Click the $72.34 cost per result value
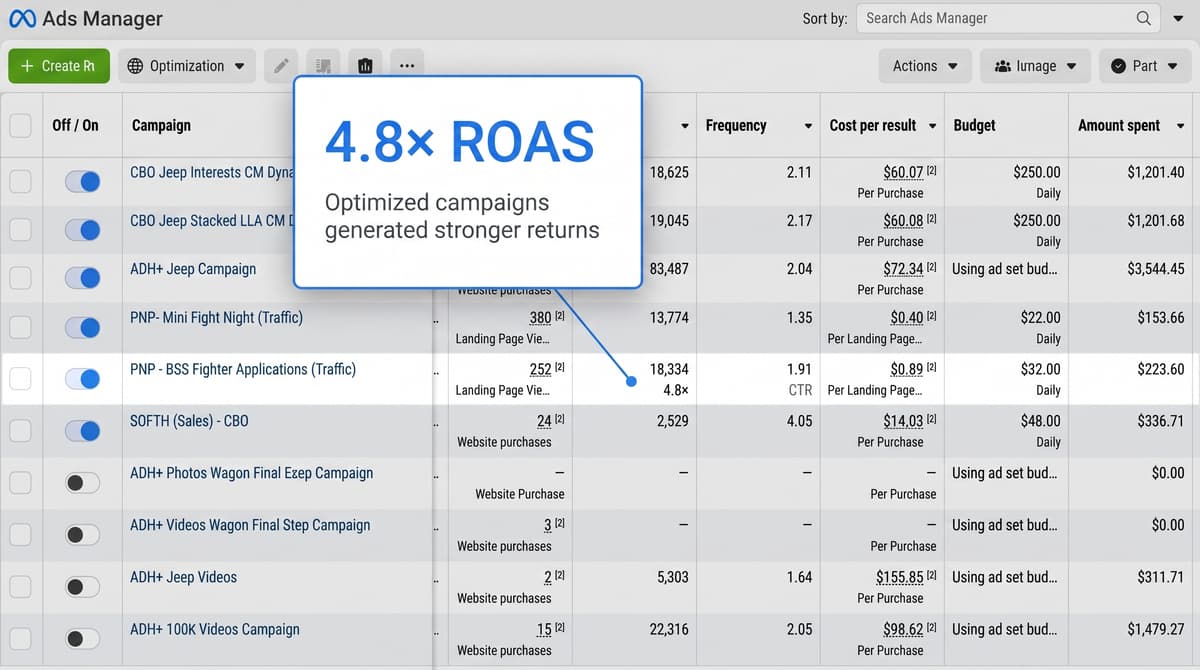This screenshot has height=670, width=1200. pos(903,269)
